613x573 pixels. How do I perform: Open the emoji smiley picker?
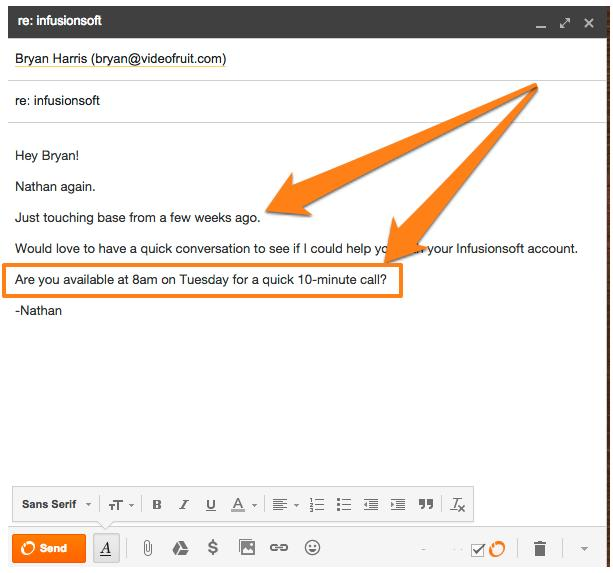312,548
